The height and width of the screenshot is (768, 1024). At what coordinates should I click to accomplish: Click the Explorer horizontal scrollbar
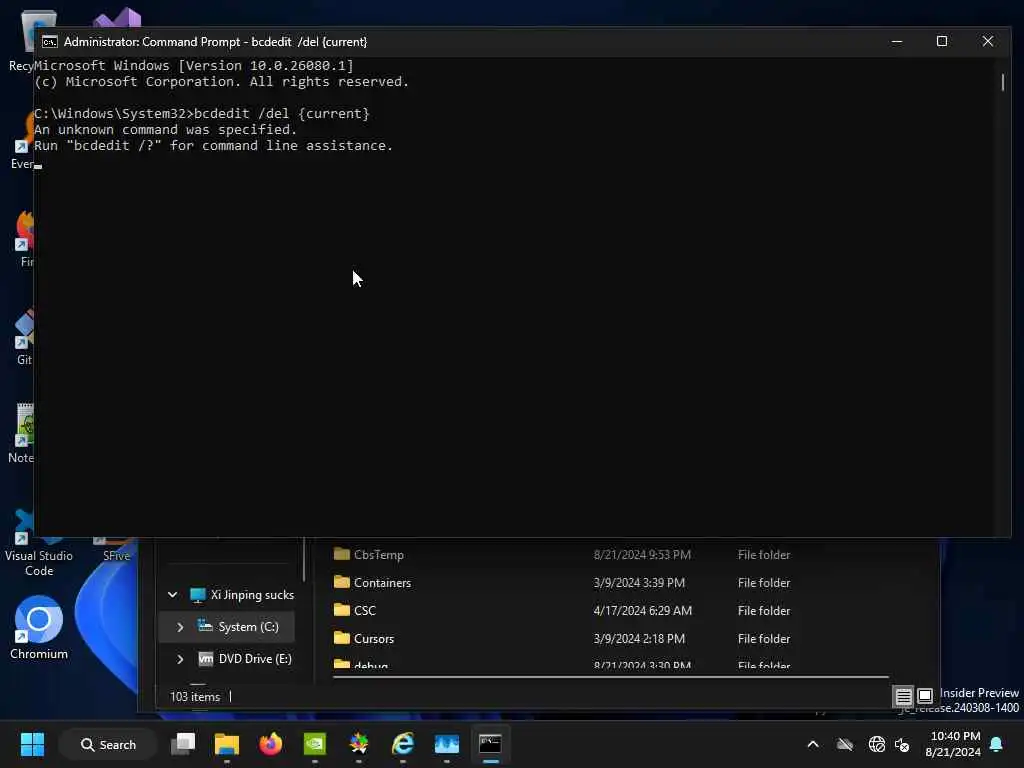tap(611, 677)
